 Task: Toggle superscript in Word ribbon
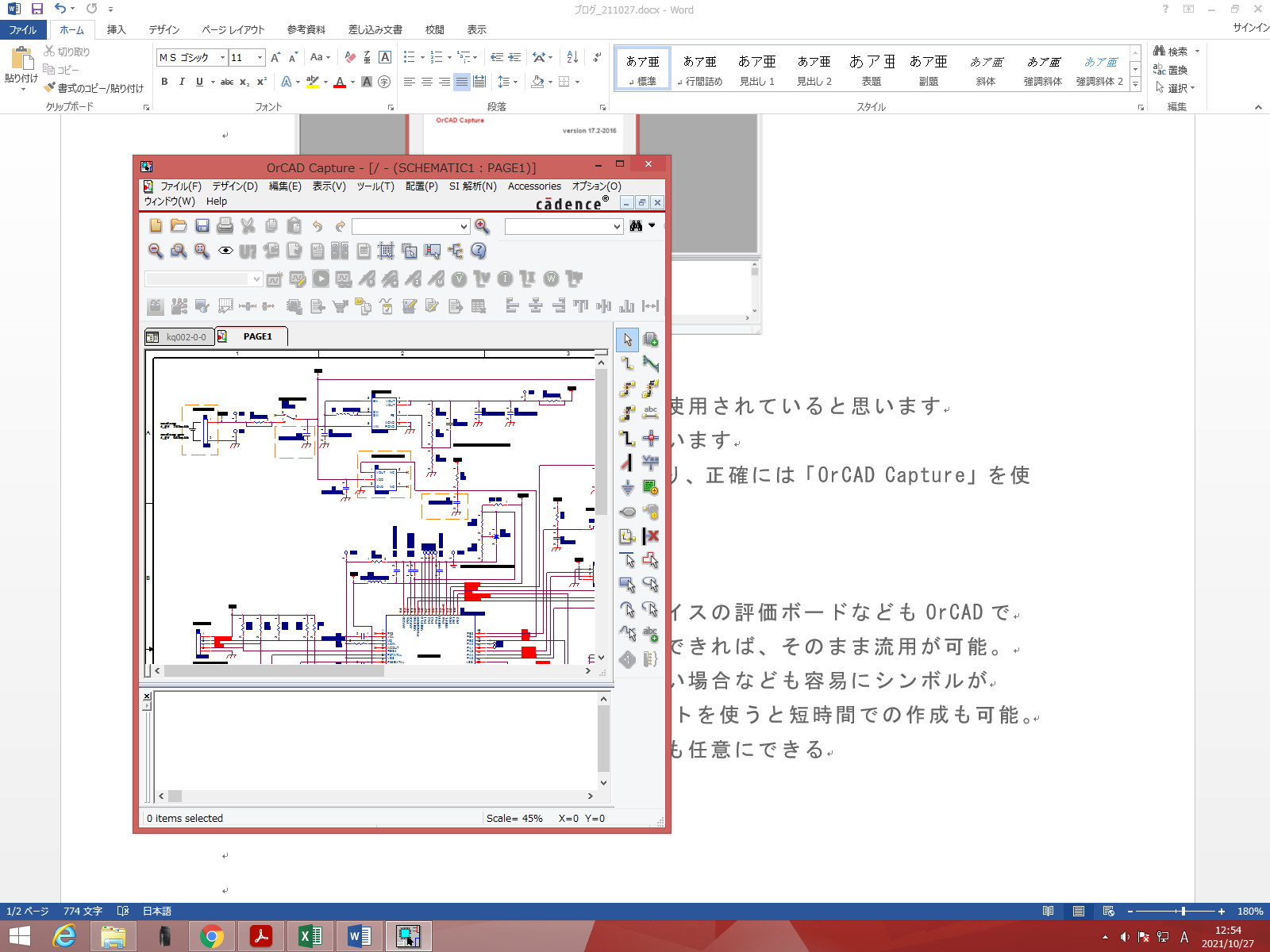tap(262, 82)
